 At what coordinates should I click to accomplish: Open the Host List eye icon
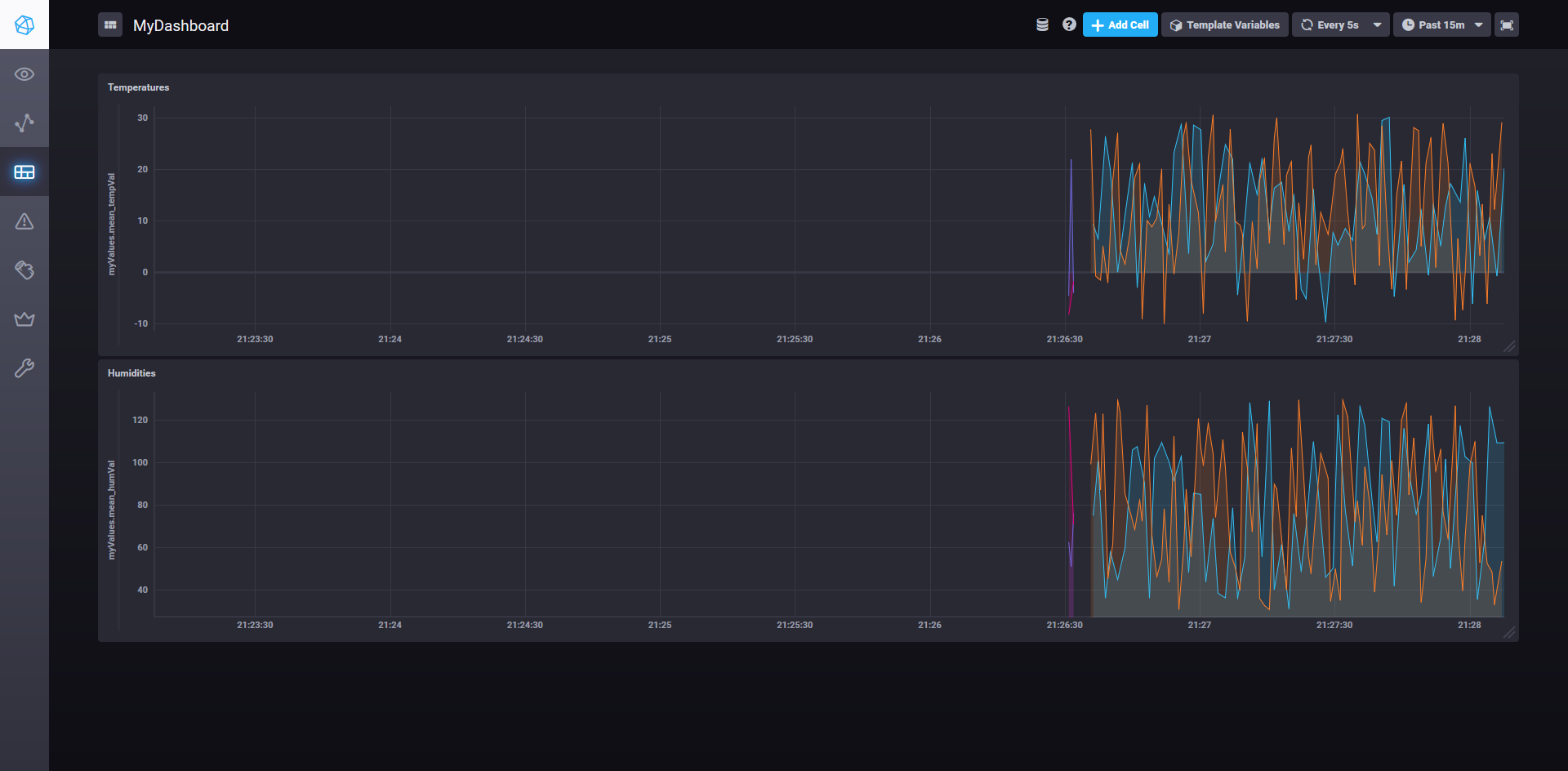(24, 74)
